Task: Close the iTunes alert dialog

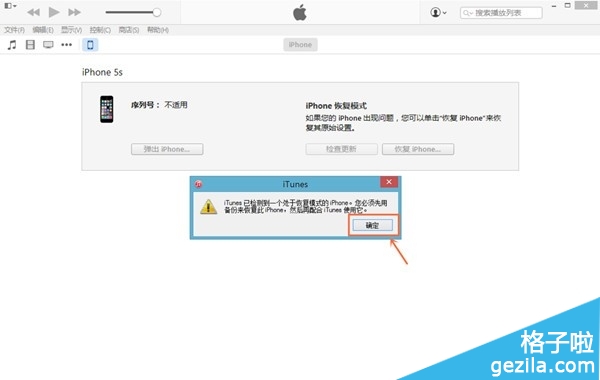Action: (x=389, y=182)
